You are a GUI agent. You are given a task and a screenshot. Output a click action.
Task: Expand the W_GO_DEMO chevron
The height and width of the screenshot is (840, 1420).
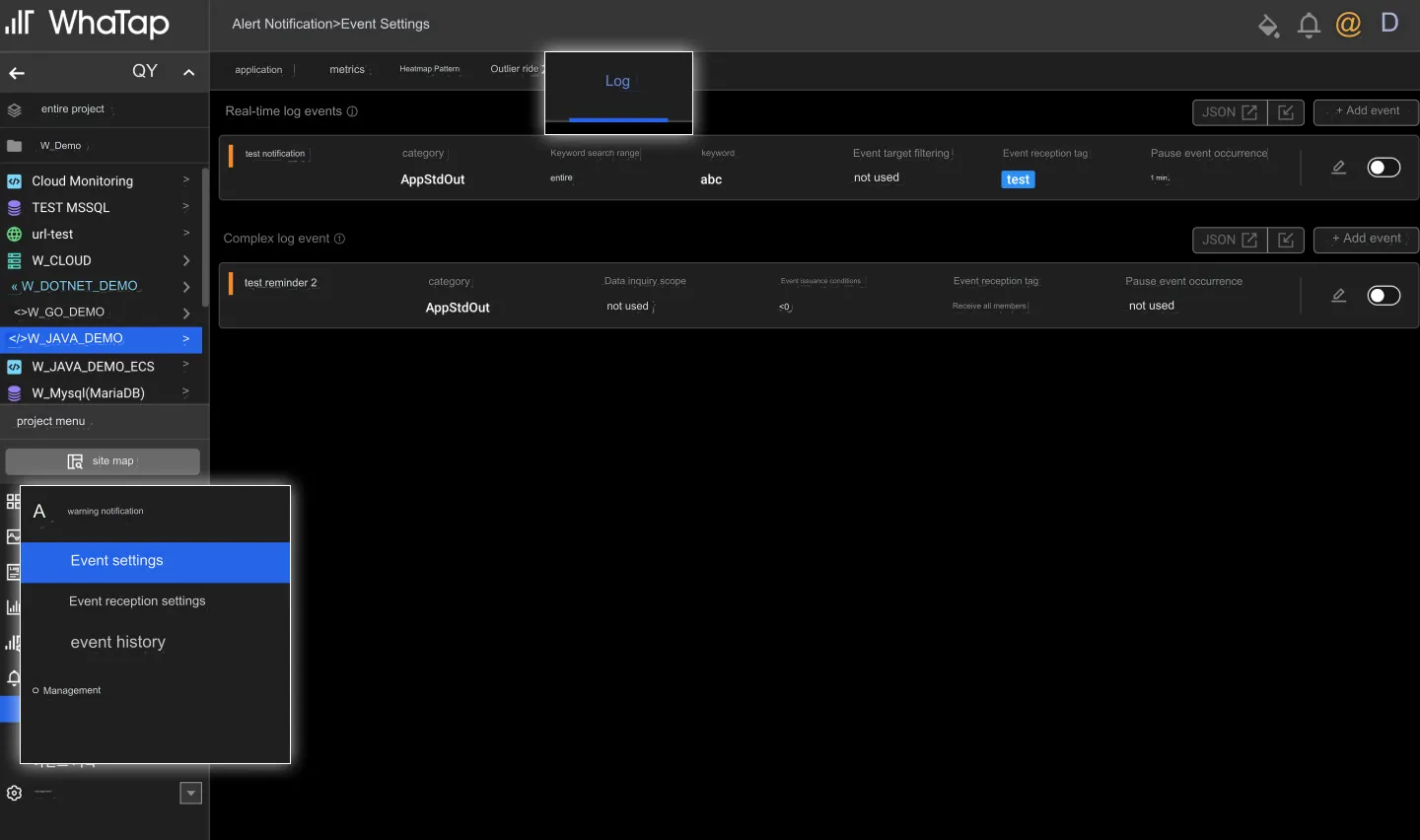185,314
